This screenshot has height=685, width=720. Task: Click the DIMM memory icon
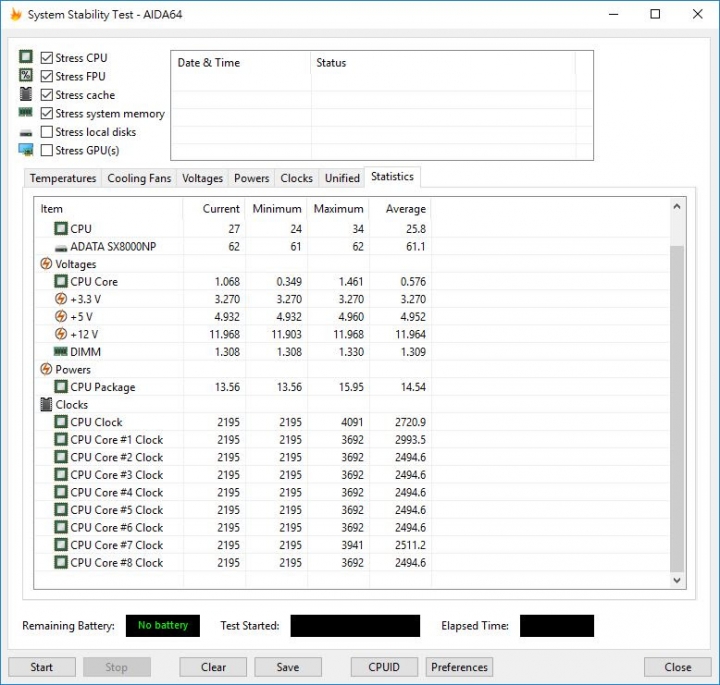61,352
